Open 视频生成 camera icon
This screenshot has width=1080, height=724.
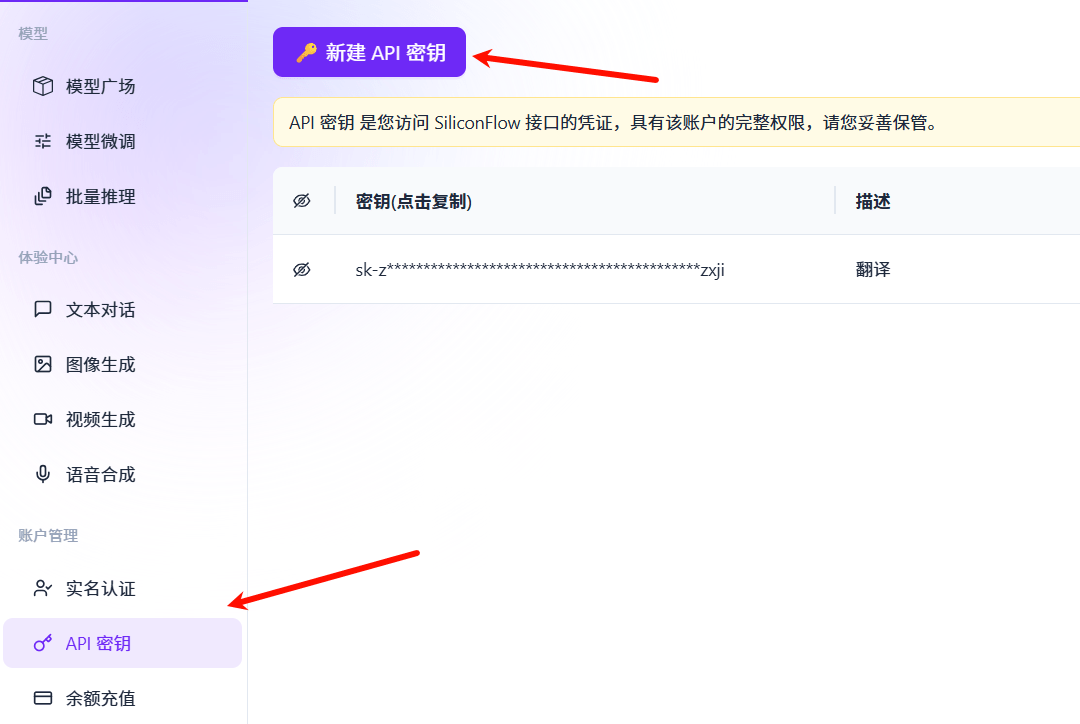[43, 419]
